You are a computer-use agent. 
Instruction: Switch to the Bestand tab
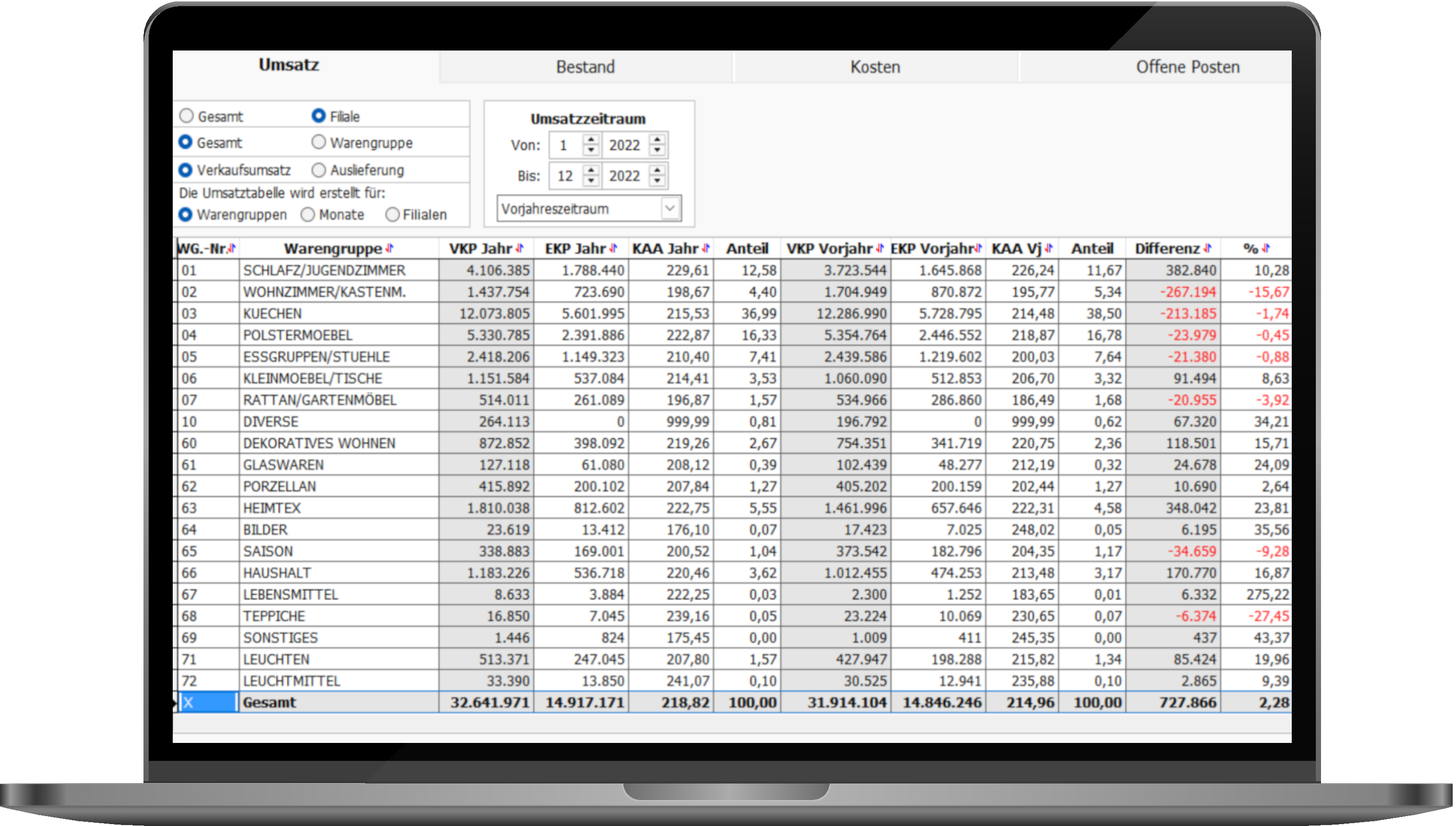pos(585,67)
